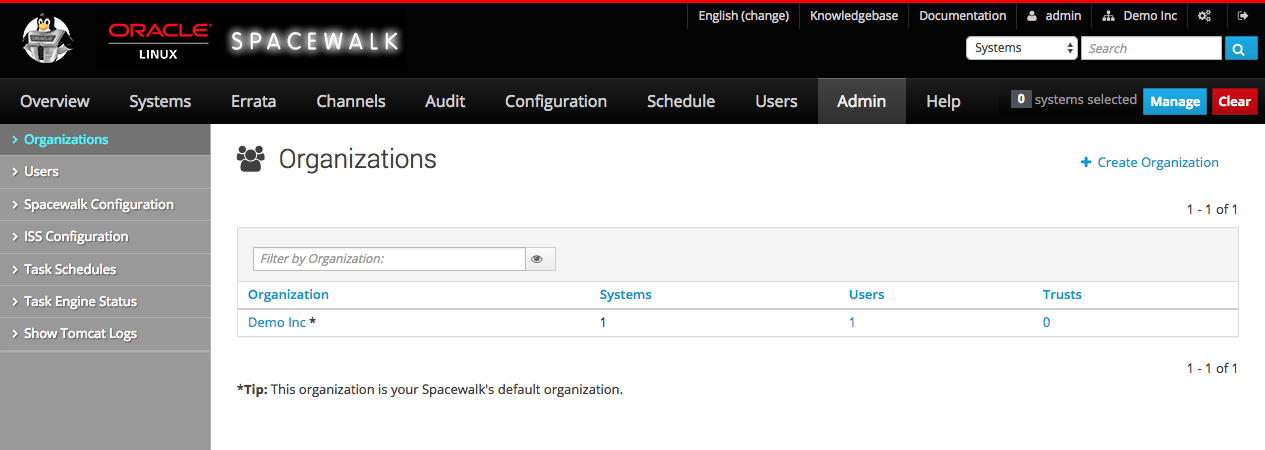Open the Channels tab
Screen dimensions: 1265x450
coord(351,101)
